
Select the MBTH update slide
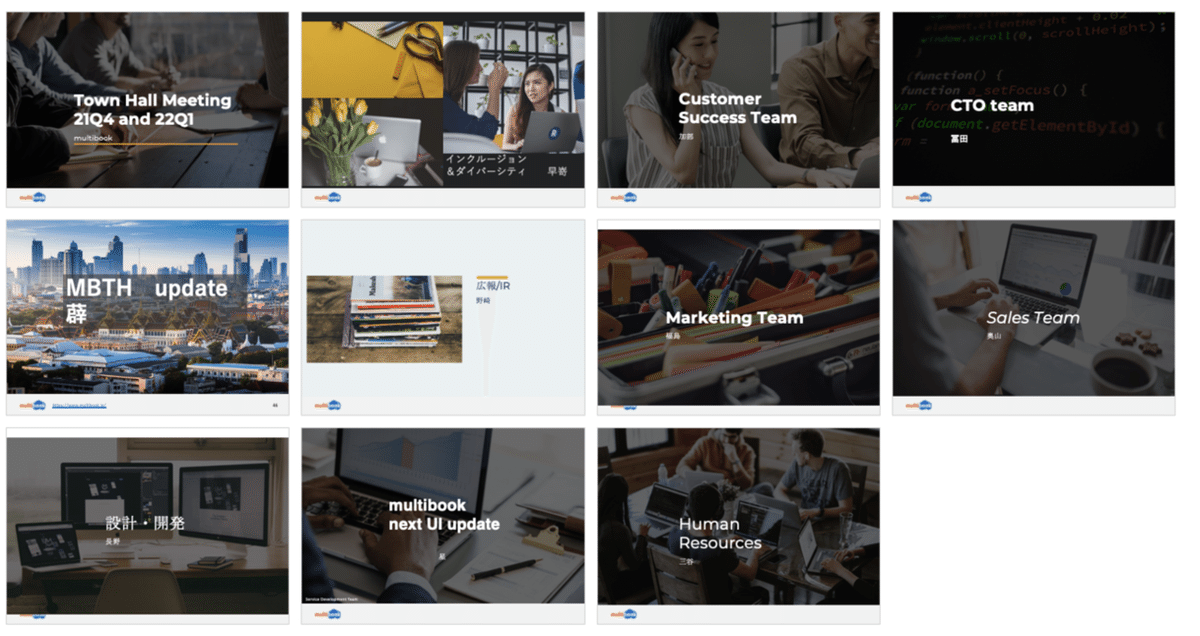147,308
